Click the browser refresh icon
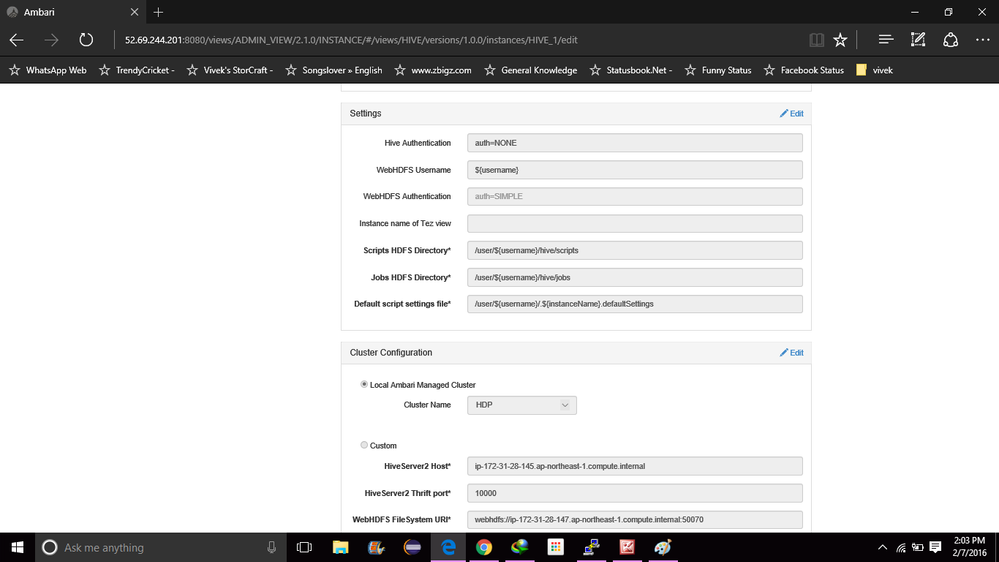999x562 pixels. click(x=86, y=40)
